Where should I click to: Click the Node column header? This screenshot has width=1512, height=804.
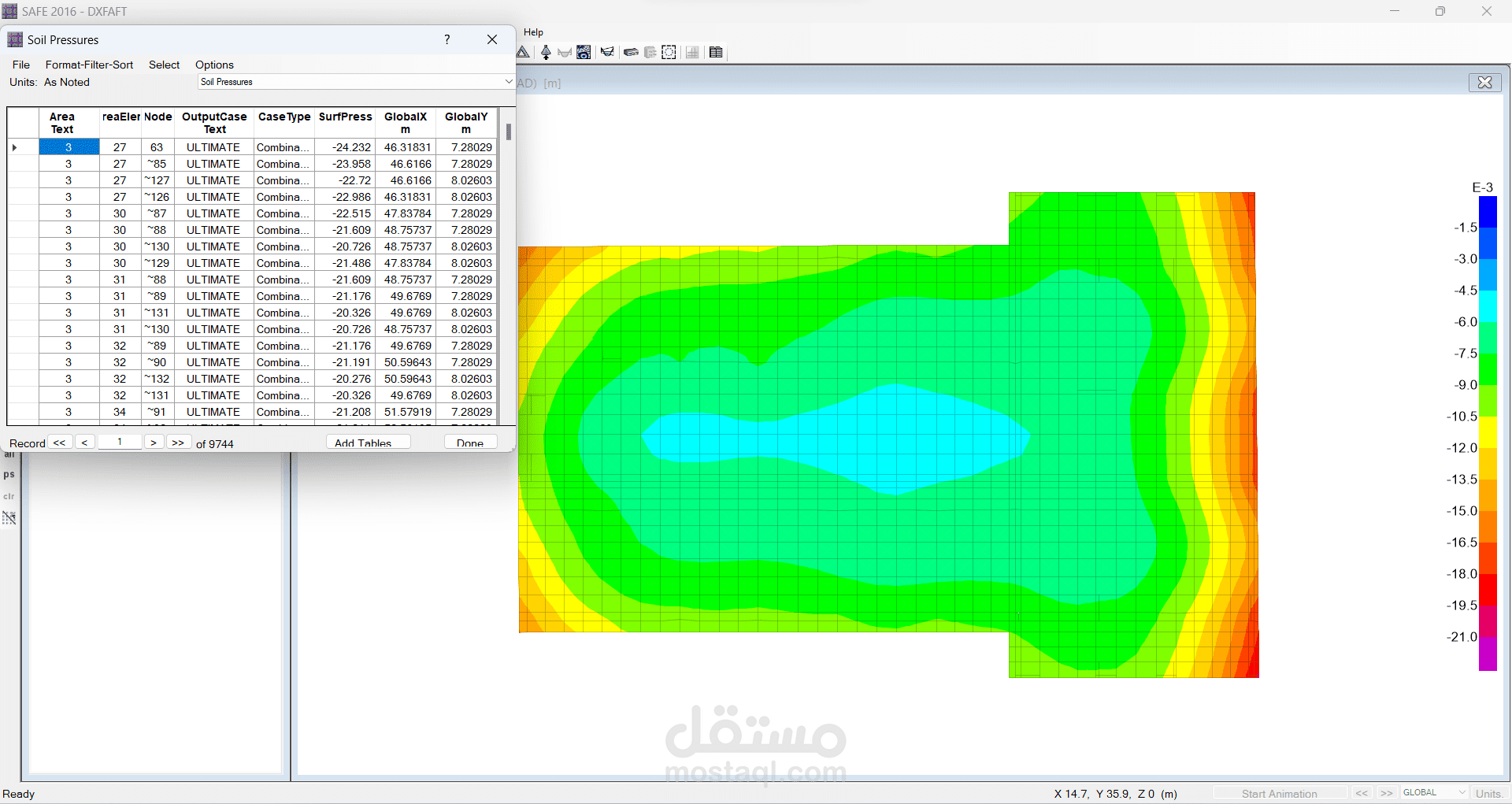pyautogui.click(x=157, y=122)
